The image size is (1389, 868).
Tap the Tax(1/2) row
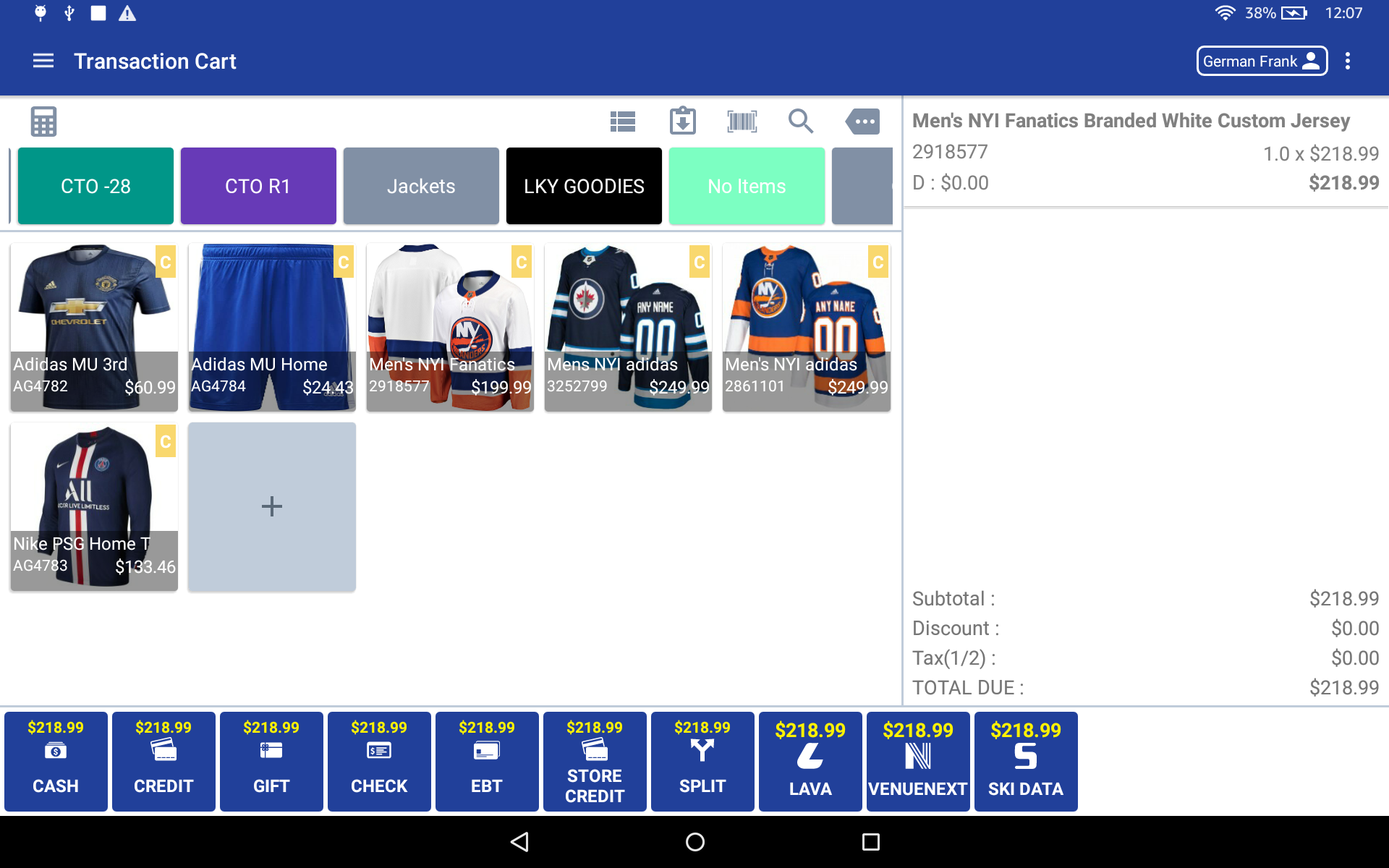(1146, 658)
